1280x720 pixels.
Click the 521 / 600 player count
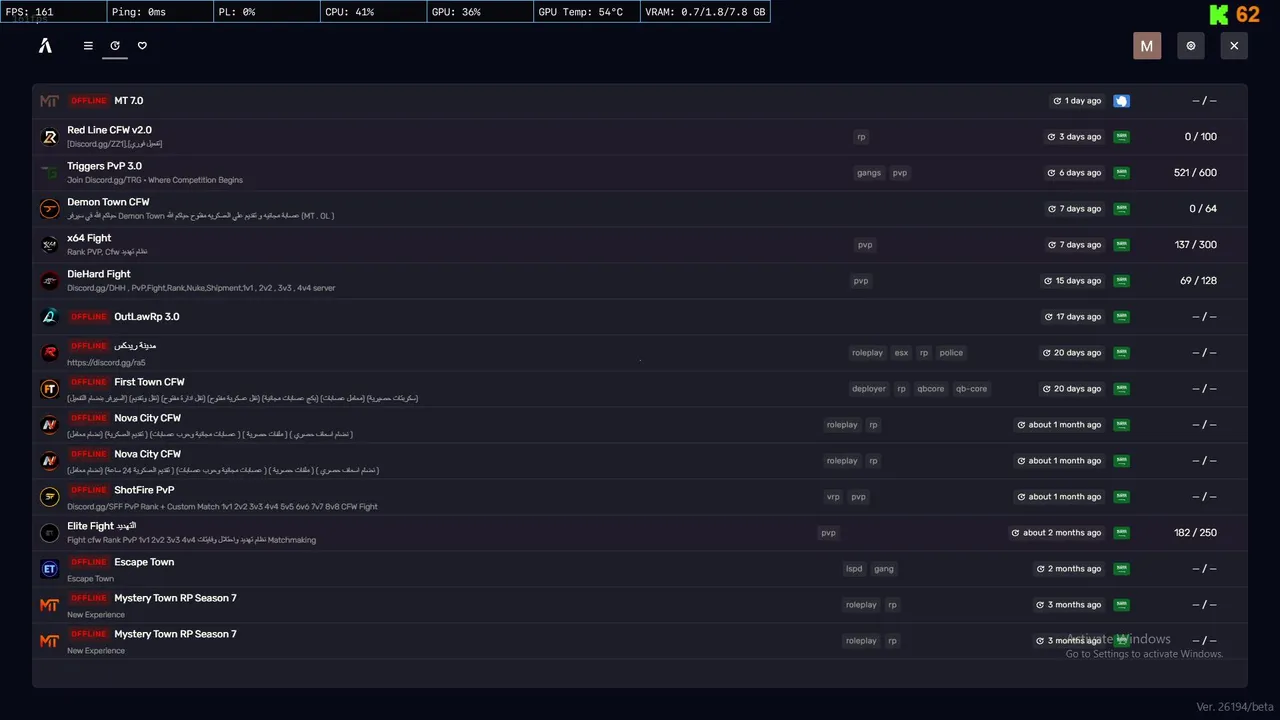(x=1195, y=173)
